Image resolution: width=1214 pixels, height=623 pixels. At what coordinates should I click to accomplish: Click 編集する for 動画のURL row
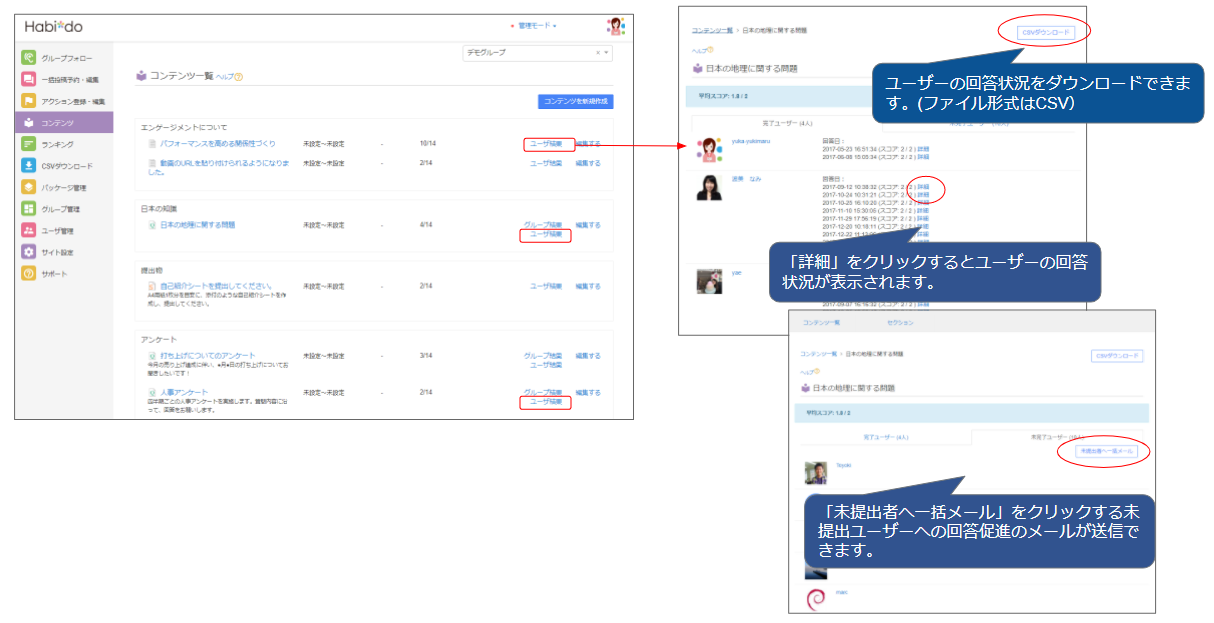pyautogui.click(x=588, y=162)
